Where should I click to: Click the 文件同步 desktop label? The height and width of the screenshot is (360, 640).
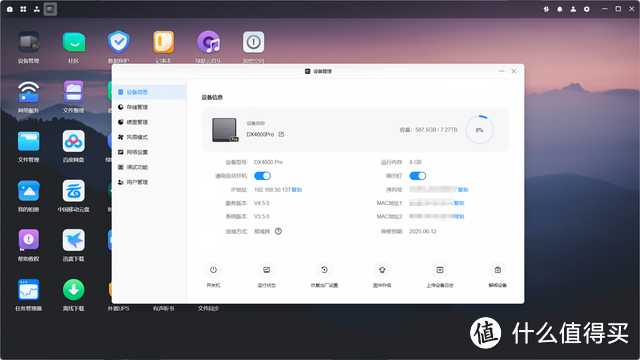(208, 309)
